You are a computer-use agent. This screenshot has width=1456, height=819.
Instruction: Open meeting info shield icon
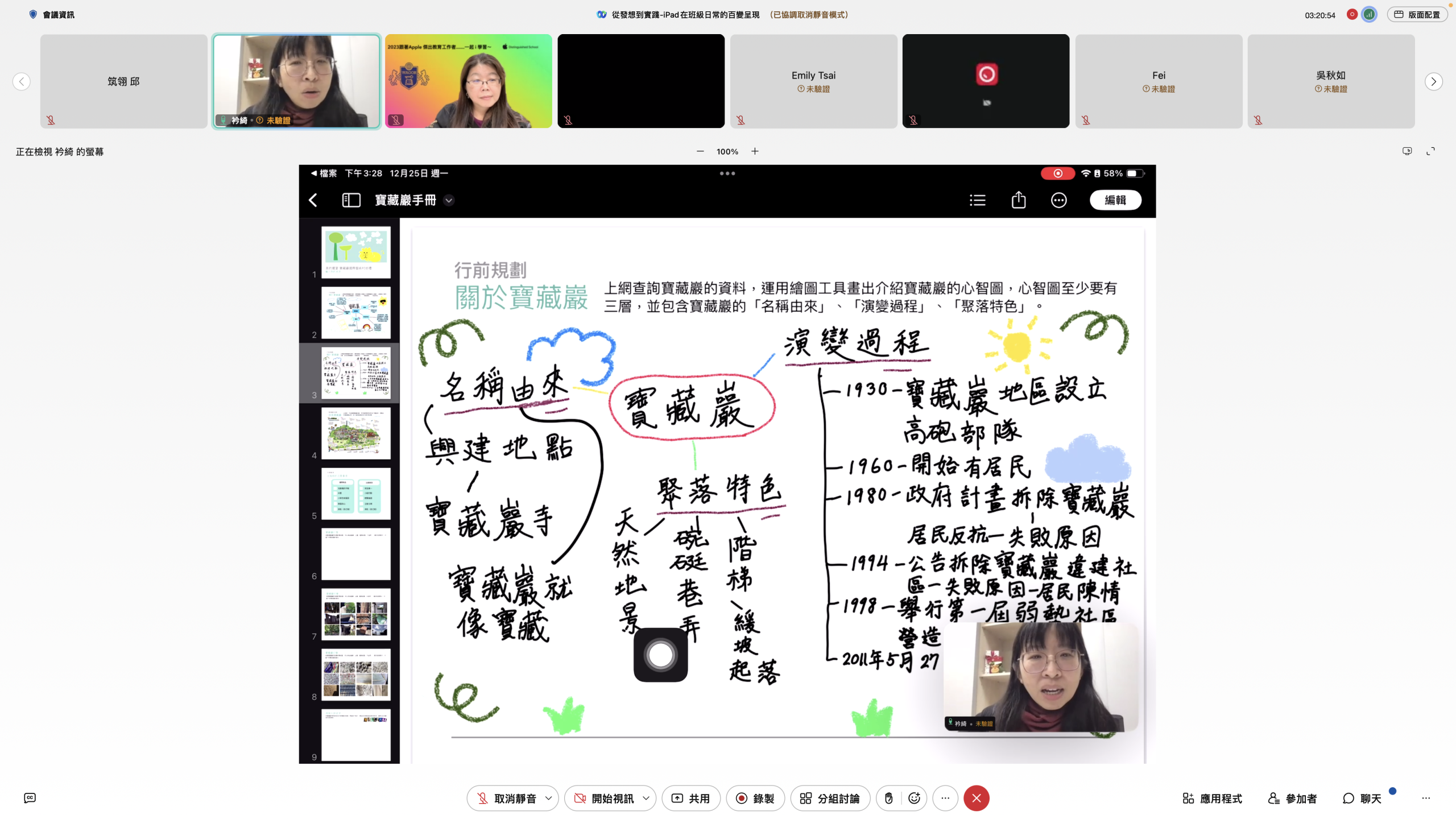click(x=33, y=15)
